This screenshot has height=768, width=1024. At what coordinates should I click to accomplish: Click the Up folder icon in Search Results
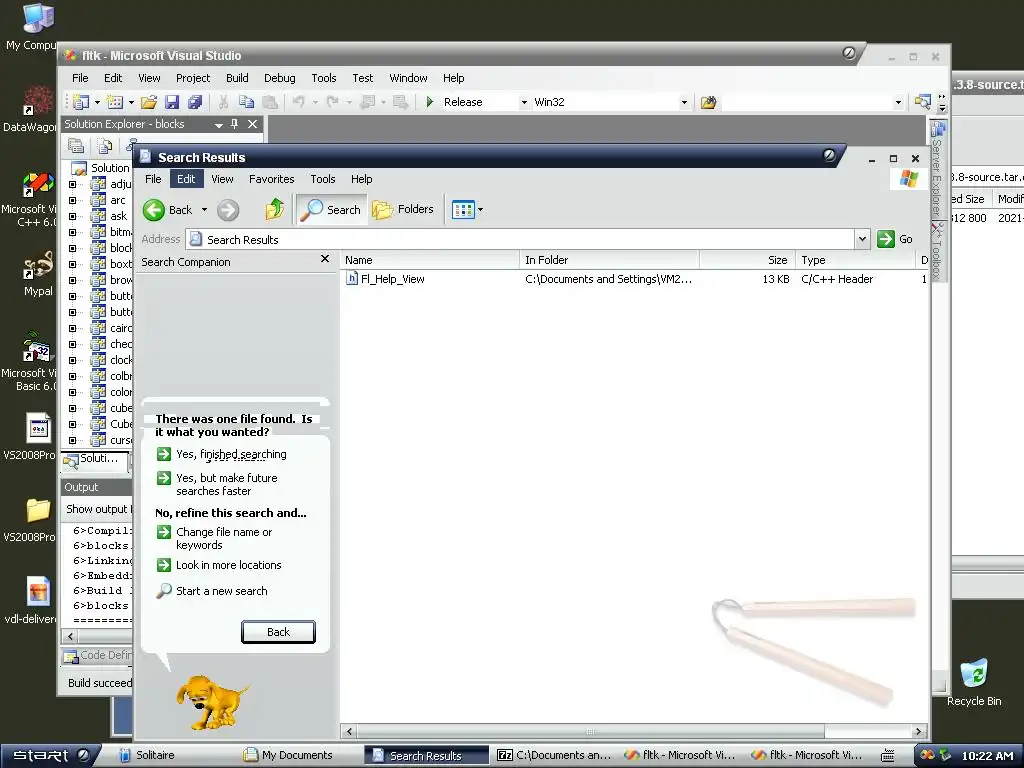(x=275, y=210)
